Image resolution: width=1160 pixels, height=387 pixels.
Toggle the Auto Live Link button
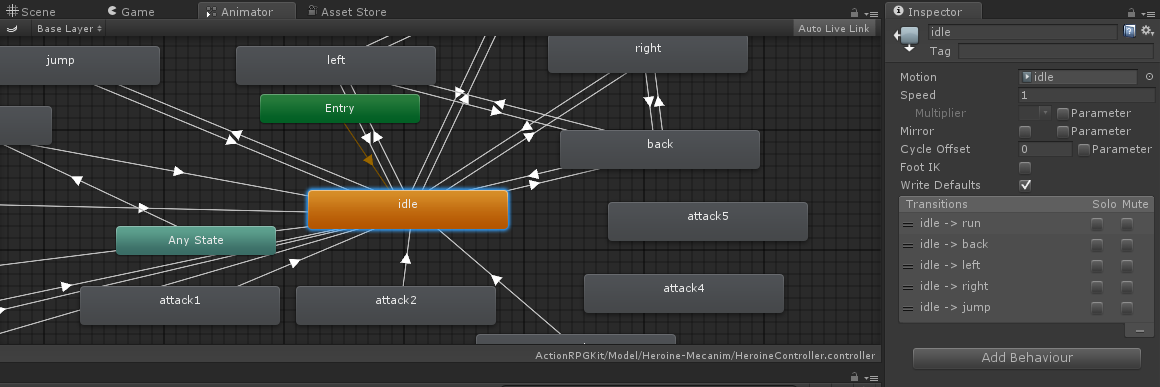tap(835, 28)
